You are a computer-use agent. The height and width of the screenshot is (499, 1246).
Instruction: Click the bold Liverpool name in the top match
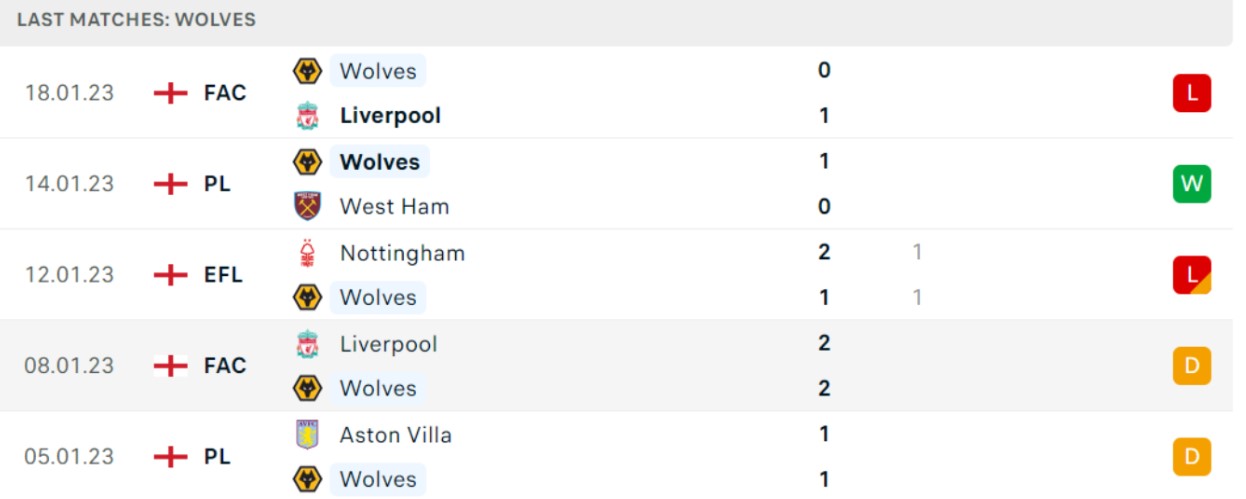(x=390, y=116)
